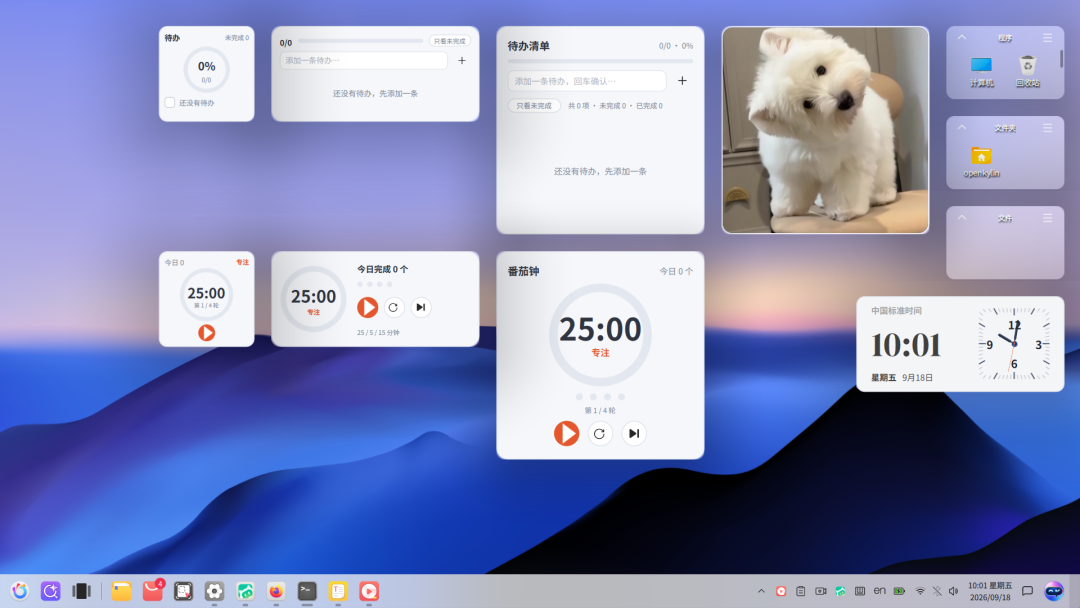The image size is (1080, 608).
Task: Skip phase in the medium pomodoro widget
Action: point(421,307)
